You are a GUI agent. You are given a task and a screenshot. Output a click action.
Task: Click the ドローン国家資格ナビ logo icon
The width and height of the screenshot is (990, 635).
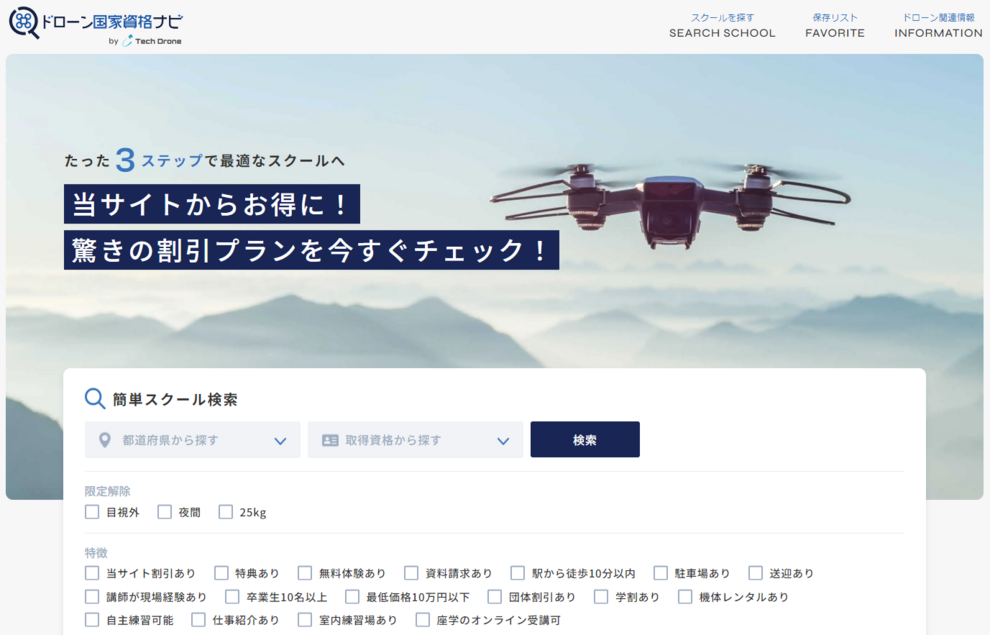(24, 23)
